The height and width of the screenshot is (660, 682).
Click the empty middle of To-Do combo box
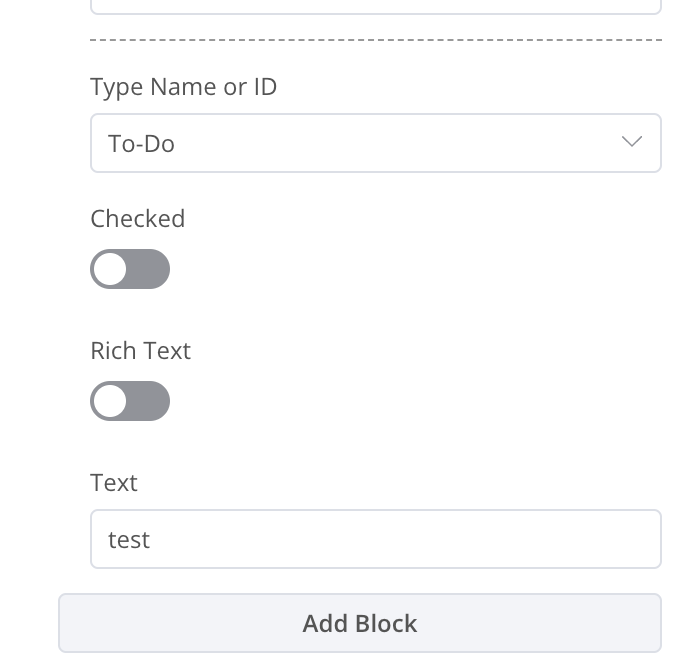[x=390, y=143]
